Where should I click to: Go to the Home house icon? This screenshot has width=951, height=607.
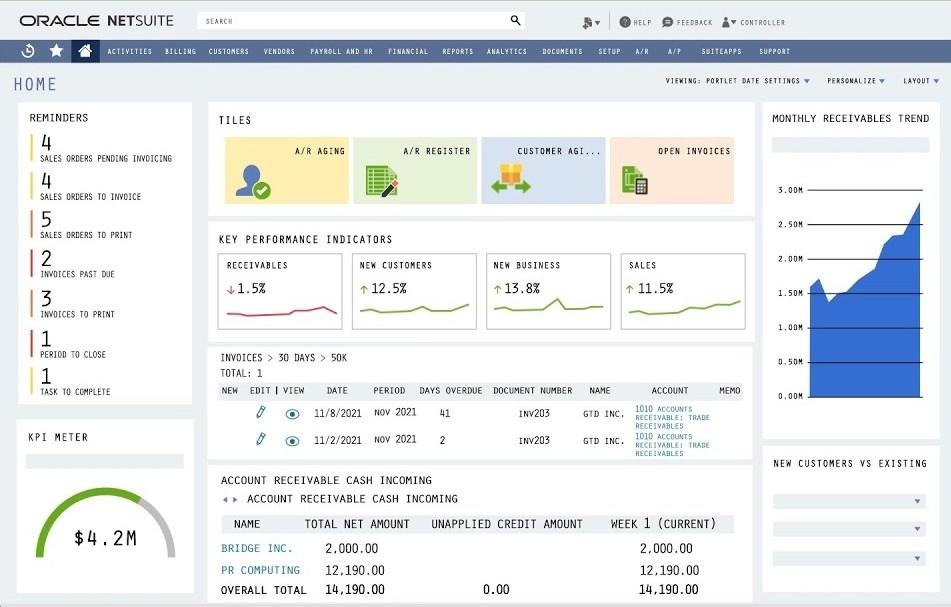point(85,51)
